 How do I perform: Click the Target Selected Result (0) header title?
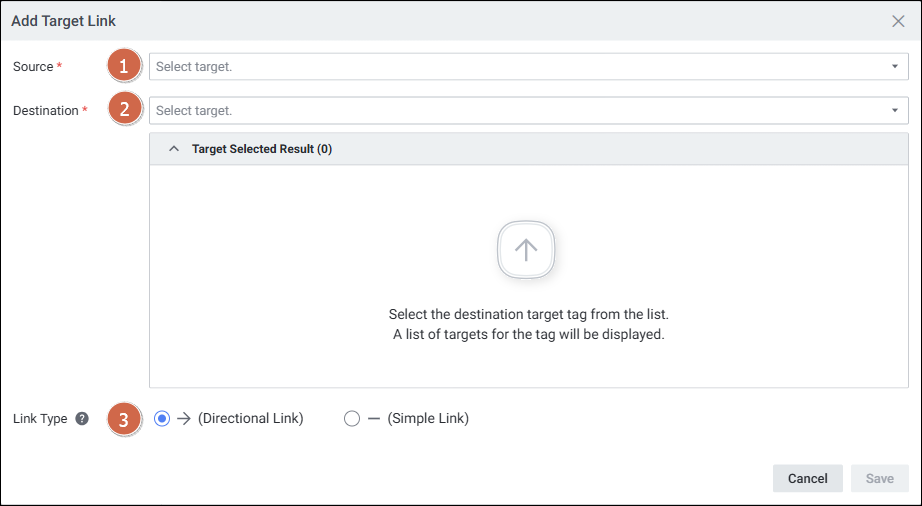262,149
